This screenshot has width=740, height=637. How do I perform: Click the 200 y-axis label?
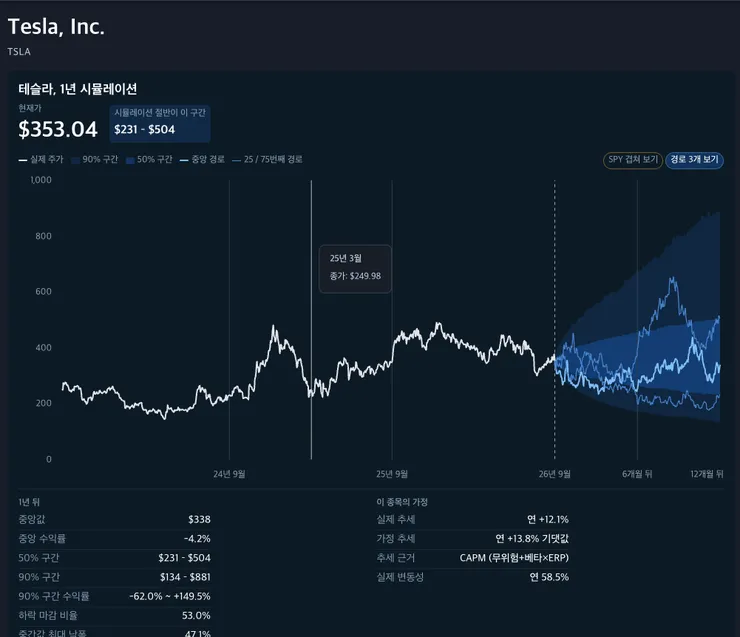[x=43, y=403]
